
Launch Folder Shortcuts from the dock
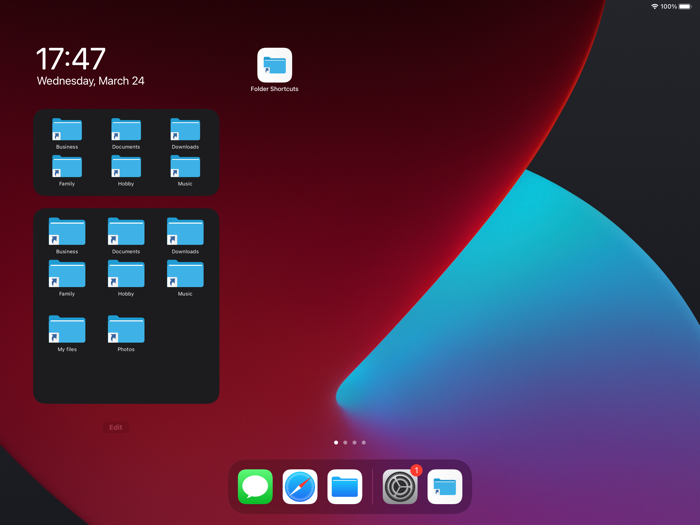(445, 487)
